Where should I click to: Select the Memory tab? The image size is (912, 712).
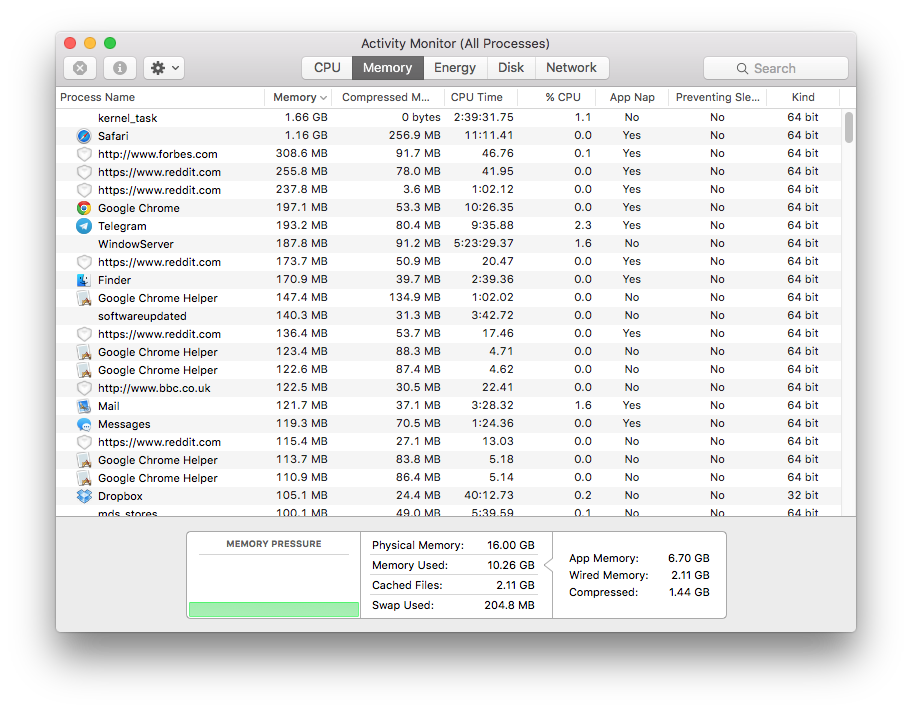click(x=387, y=68)
